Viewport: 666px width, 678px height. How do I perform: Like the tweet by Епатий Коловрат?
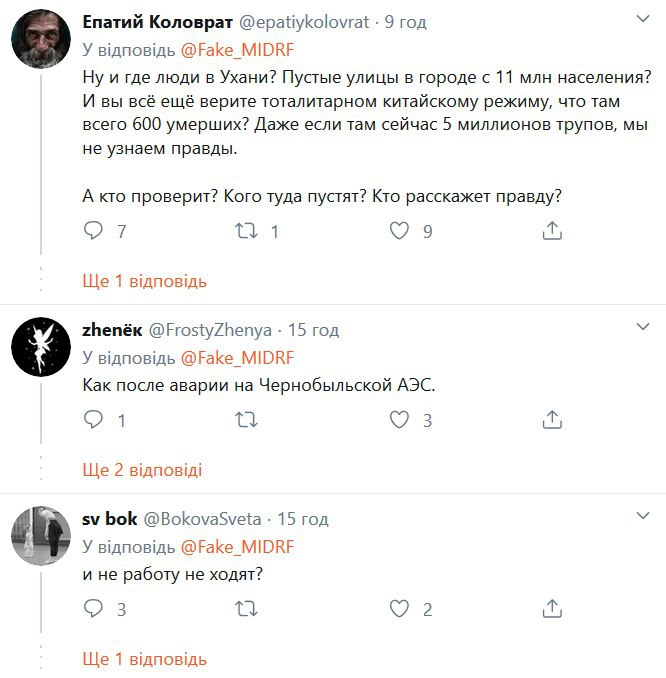point(399,231)
